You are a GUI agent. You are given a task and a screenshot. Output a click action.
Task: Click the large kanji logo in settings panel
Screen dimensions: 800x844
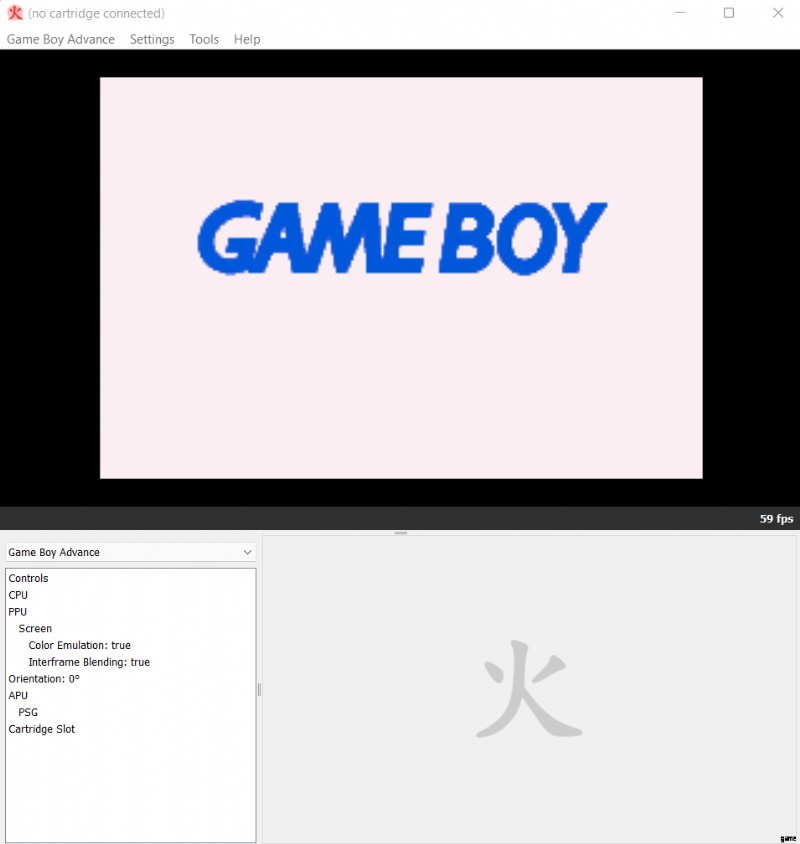[x=529, y=689]
